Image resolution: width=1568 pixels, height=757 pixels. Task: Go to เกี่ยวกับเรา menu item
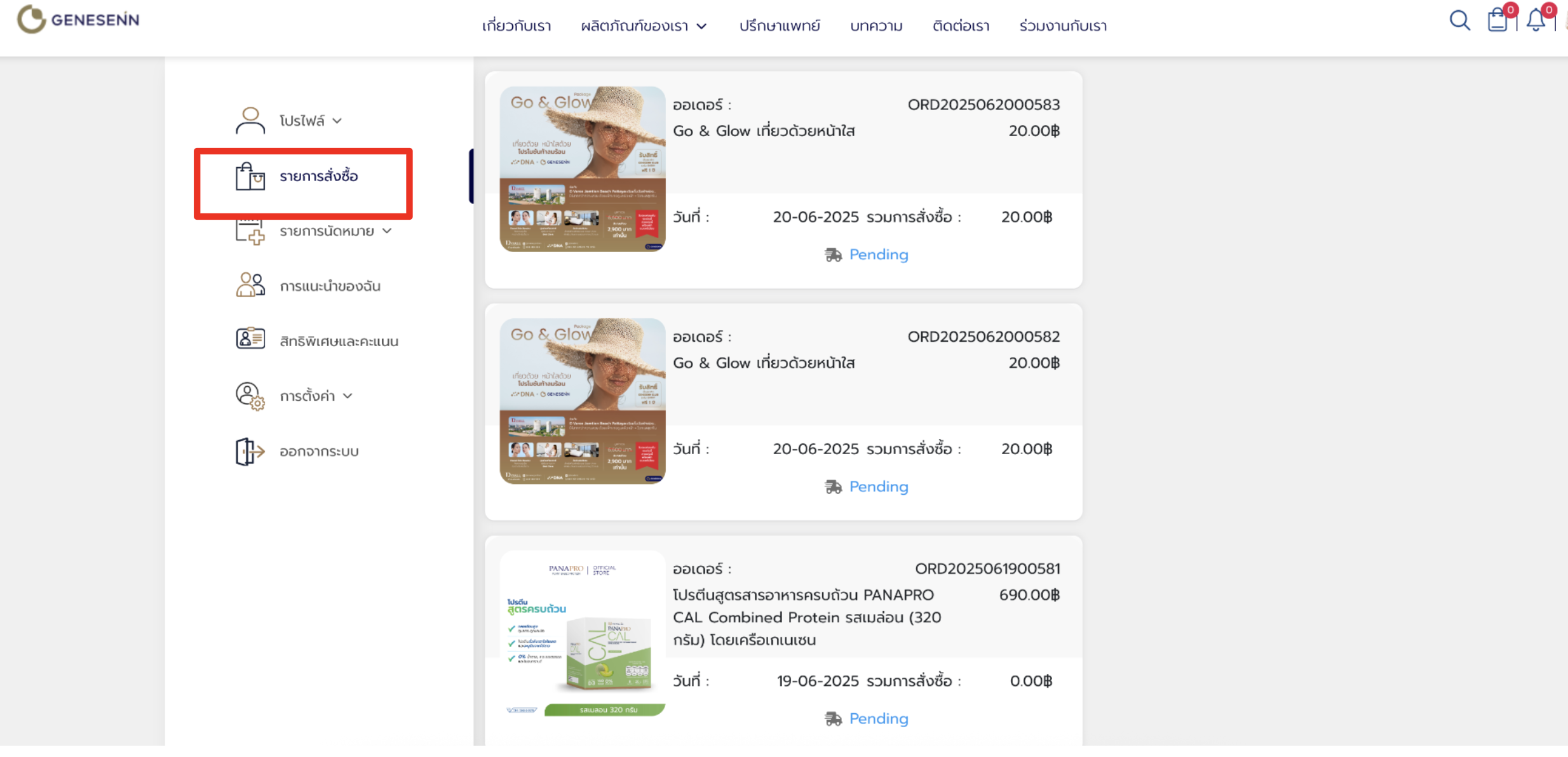coord(517,26)
